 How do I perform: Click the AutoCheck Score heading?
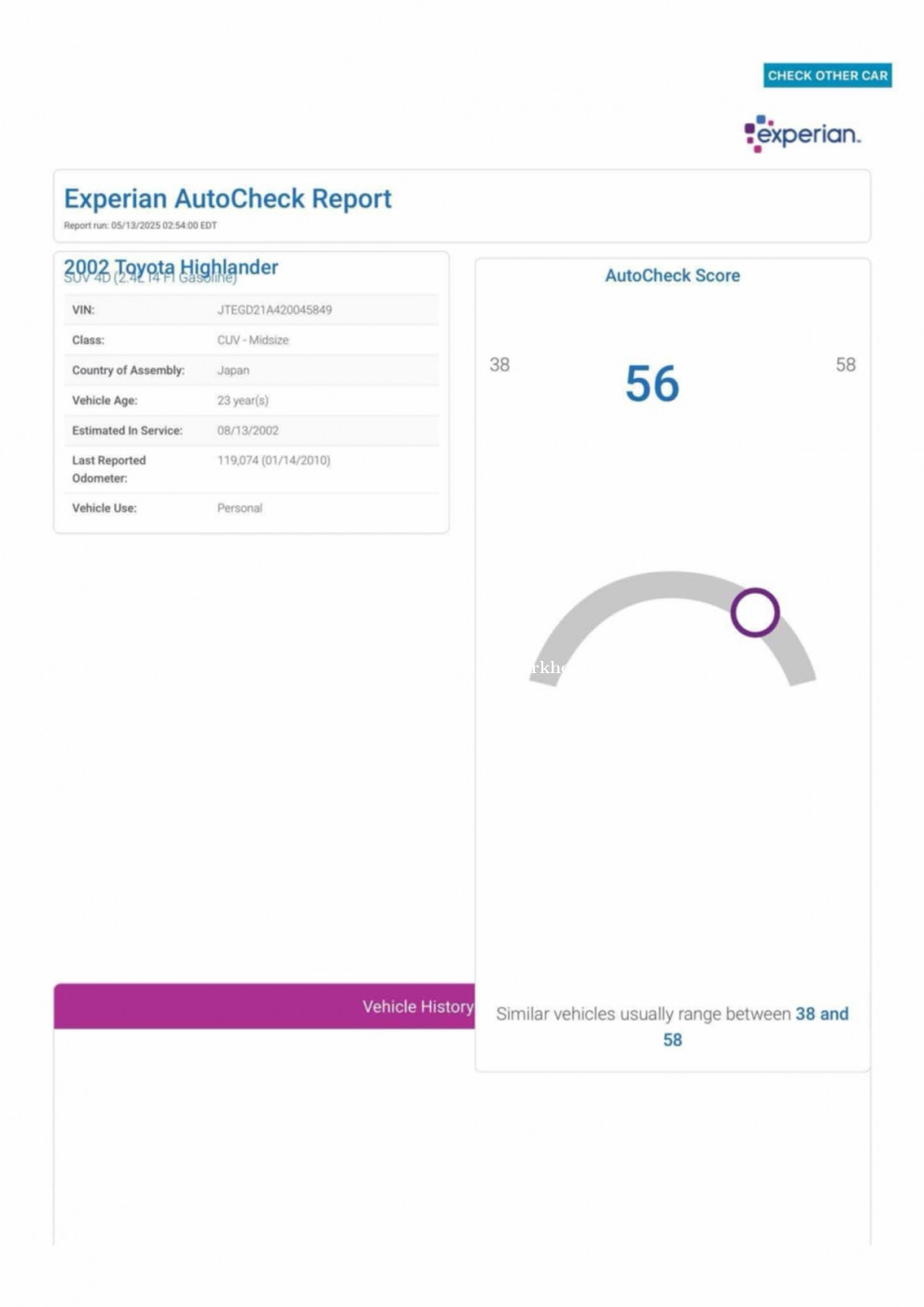672,275
